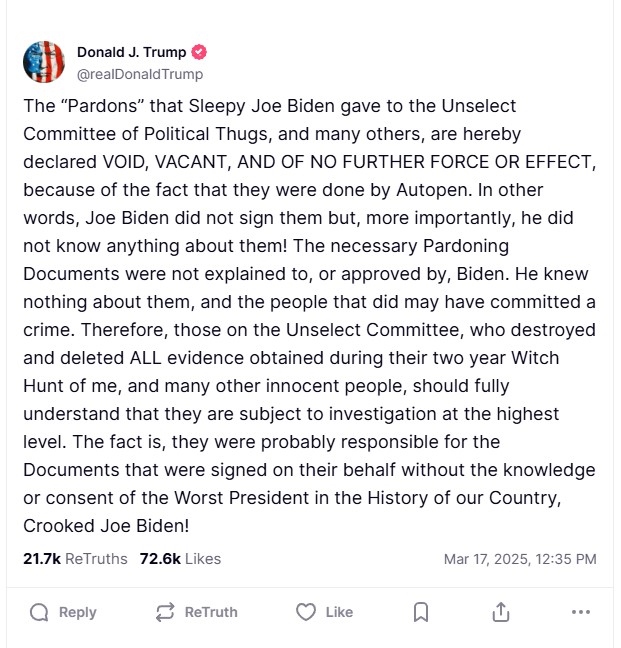The height and width of the screenshot is (648, 621).
Task: Click the share upload icon
Action: pyautogui.click(x=501, y=612)
